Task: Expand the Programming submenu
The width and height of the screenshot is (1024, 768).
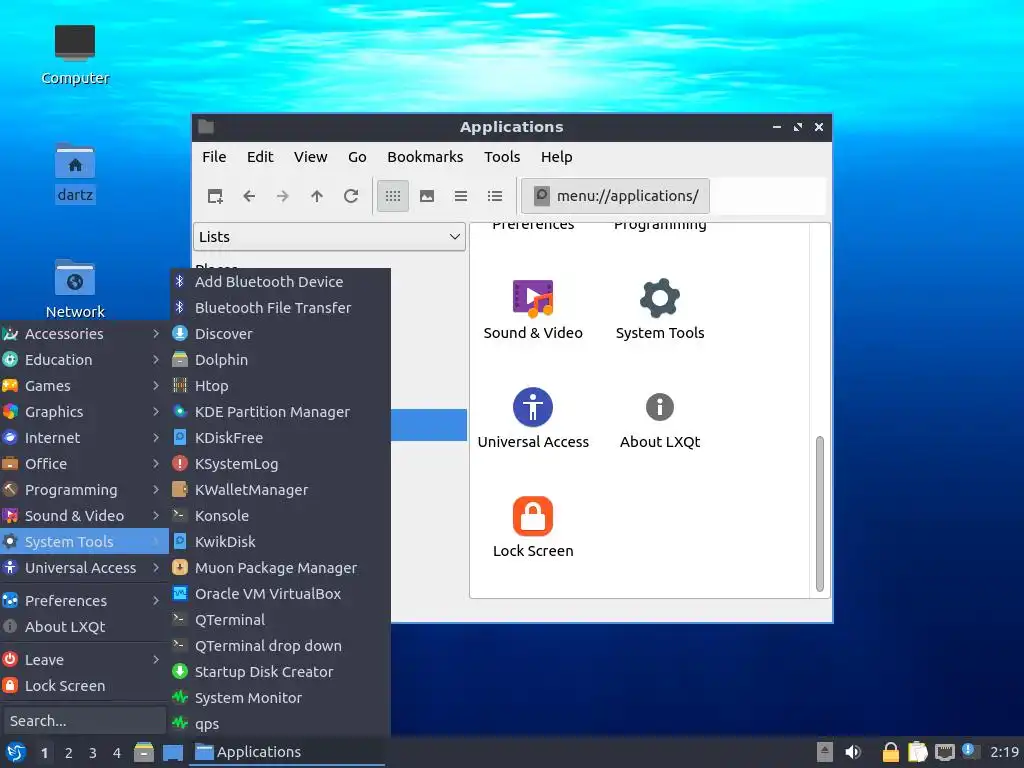Action: point(84,490)
